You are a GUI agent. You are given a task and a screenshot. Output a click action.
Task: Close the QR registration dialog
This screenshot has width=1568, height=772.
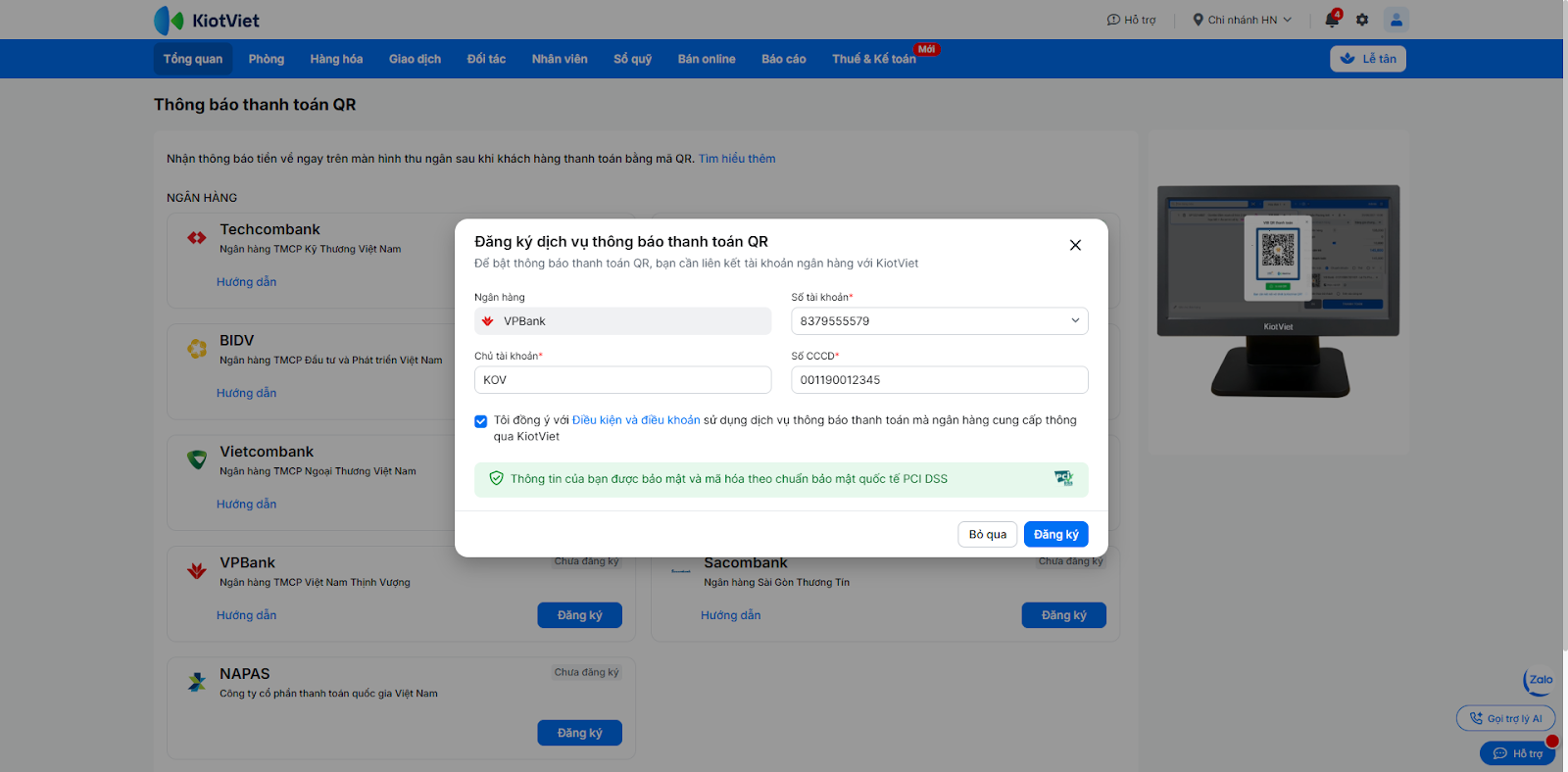tap(1075, 245)
